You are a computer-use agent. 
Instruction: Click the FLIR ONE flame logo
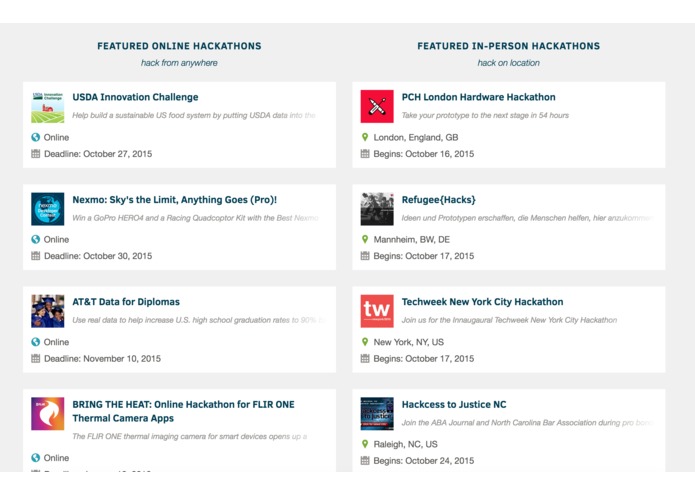pos(47,414)
